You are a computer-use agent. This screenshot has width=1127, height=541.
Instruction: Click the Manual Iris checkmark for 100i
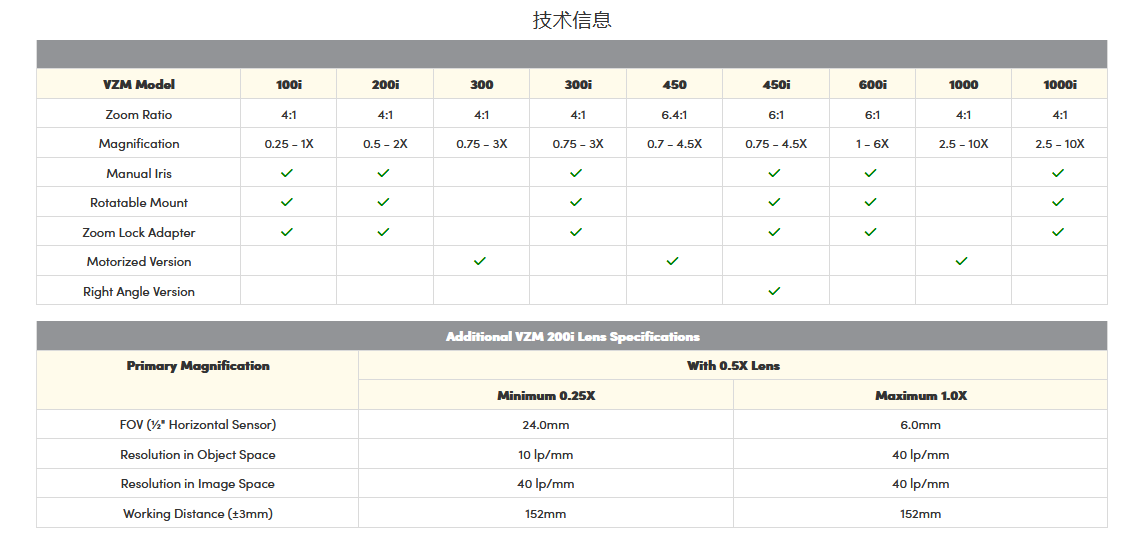click(287, 173)
